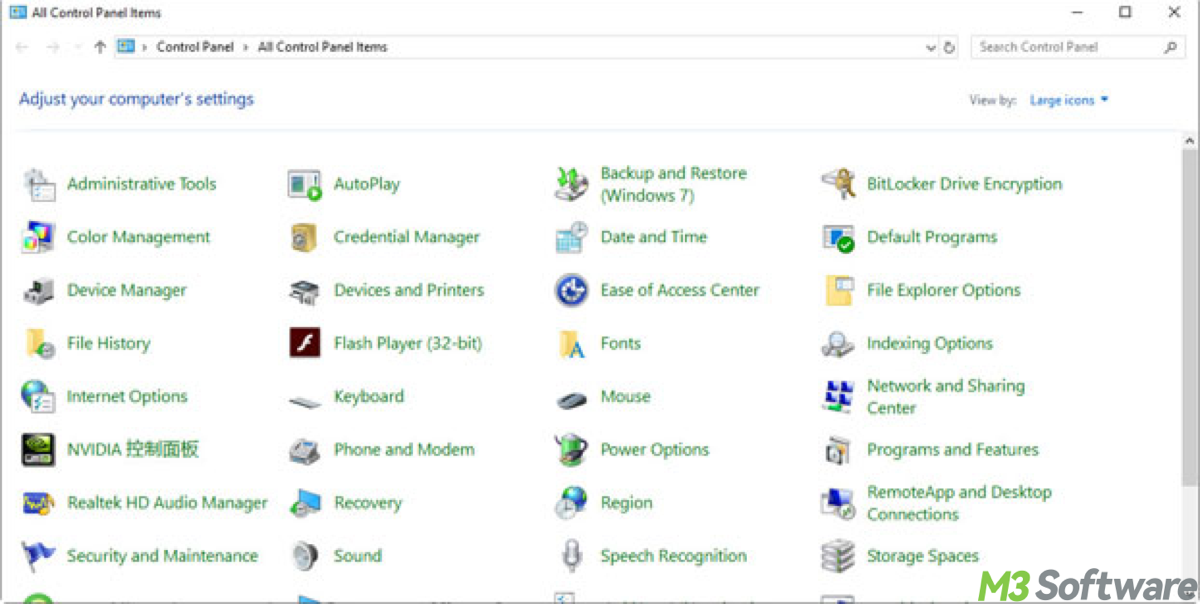1200x604 pixels.
Task: Open Device Manager icon
Action: click(x=38, y=290)
